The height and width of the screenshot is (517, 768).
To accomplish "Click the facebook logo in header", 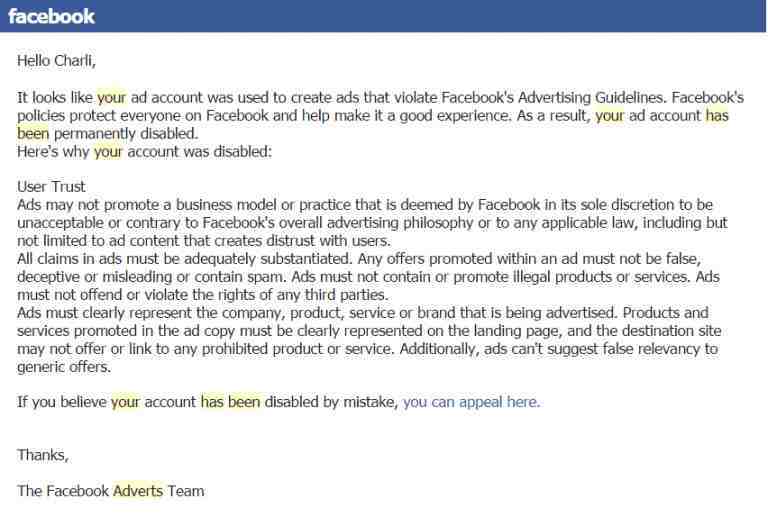I will (51, 16).
